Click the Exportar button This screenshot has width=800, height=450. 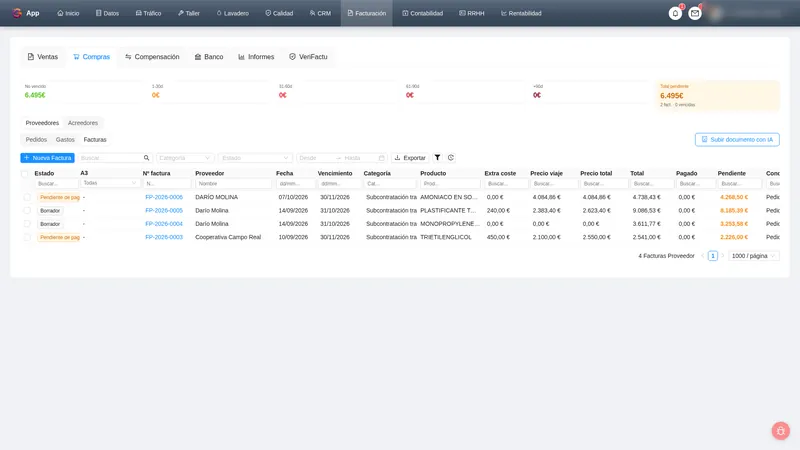410,158
